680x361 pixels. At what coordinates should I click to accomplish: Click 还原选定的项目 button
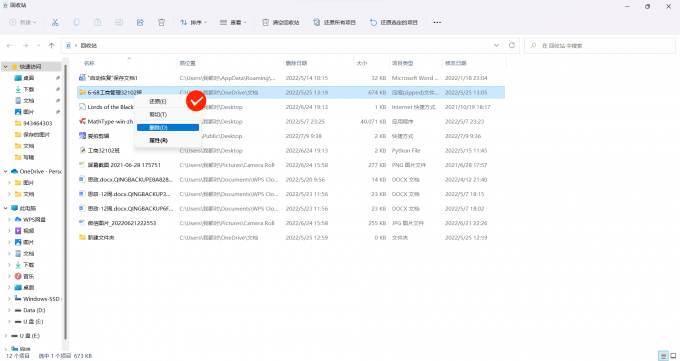coord(394,23)
